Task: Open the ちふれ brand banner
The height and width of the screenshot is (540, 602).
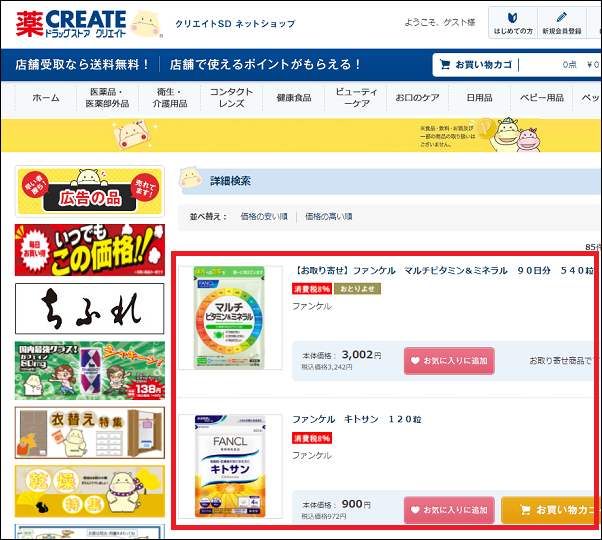Action: (89, 309)
